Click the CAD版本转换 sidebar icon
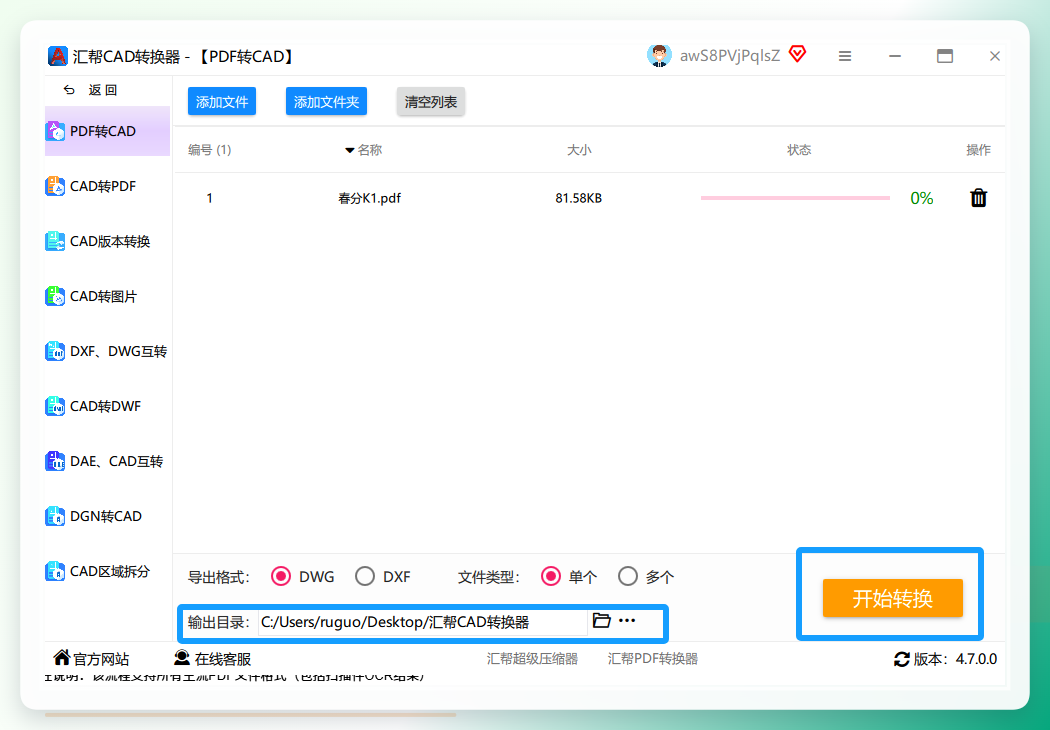1050x730 pixels. coord(55,241)
